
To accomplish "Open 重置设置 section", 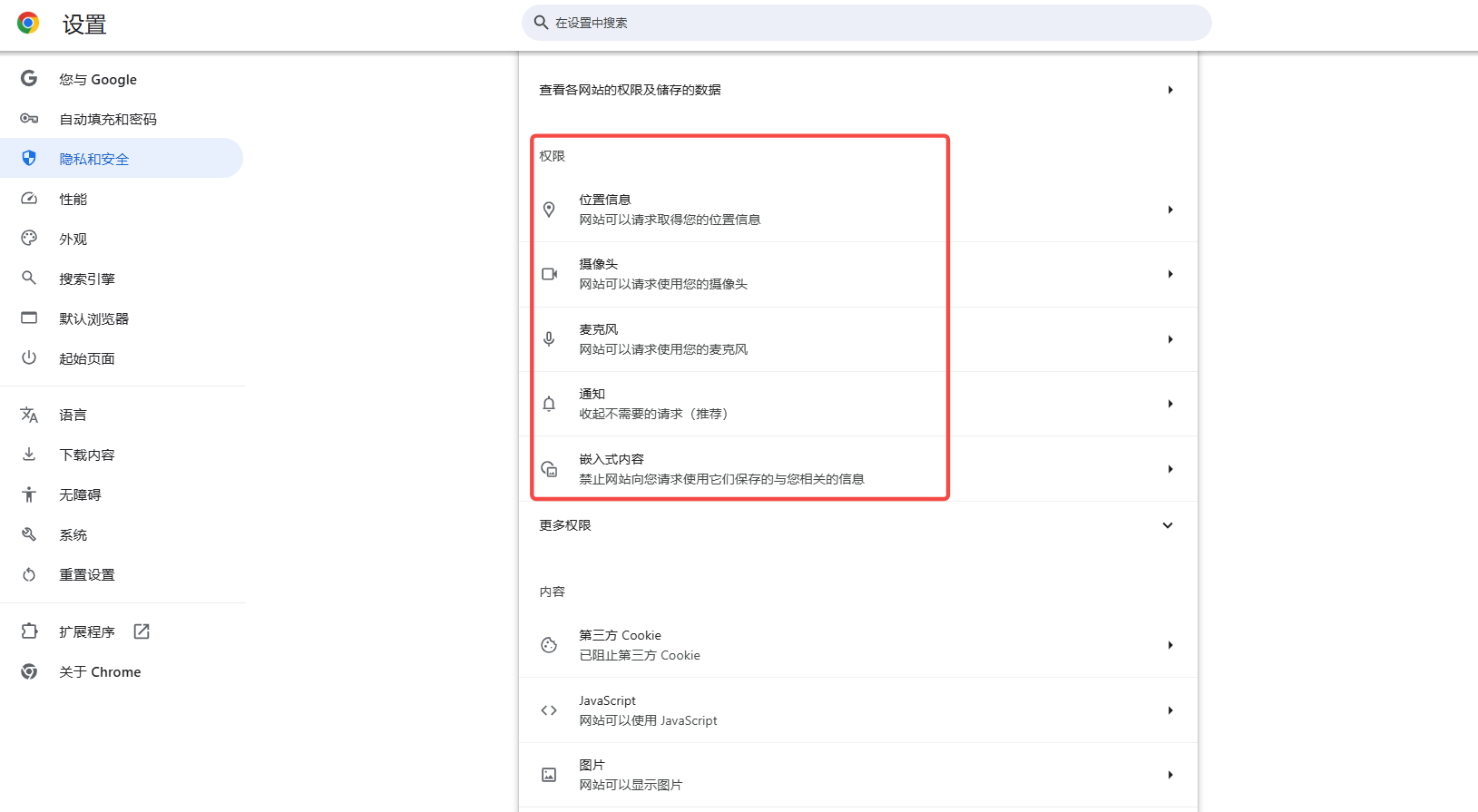I will click(122, 574).
